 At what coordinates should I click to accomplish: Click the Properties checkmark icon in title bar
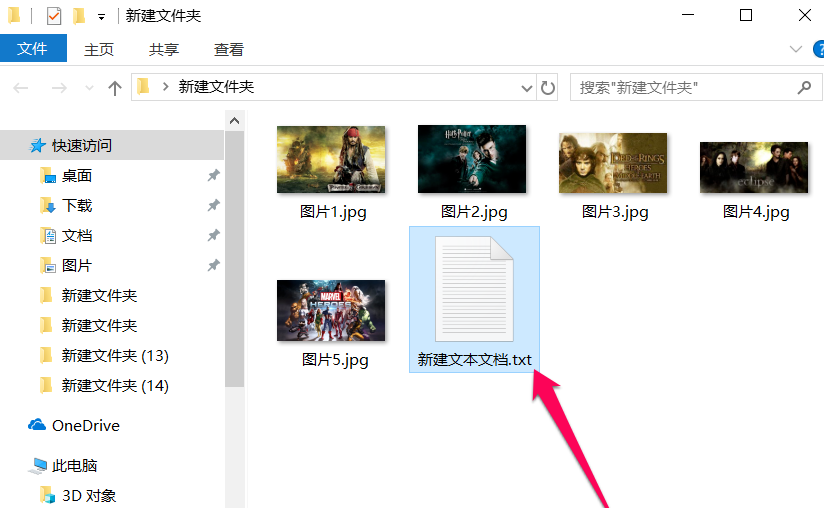(x=54, y=16)
